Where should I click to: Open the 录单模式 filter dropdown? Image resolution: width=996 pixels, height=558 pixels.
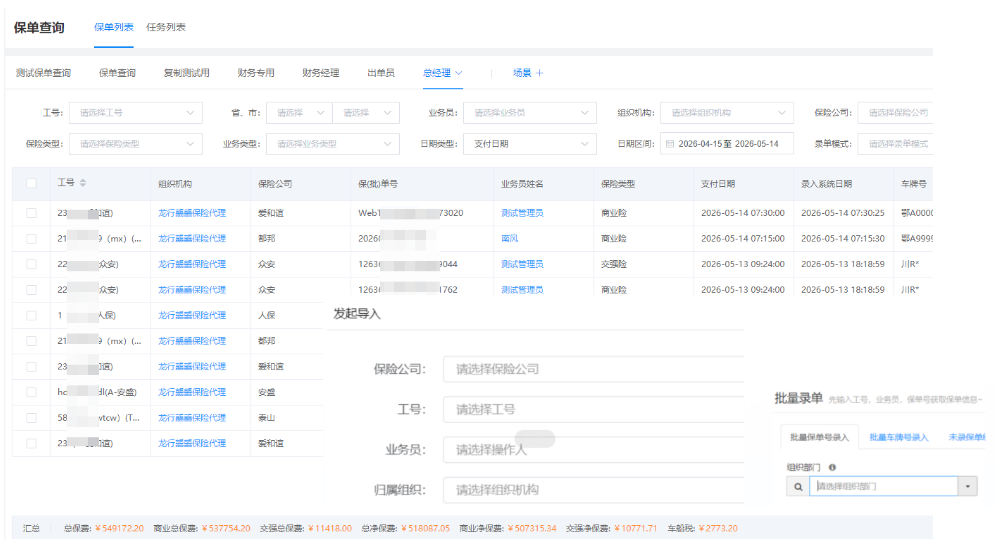tap(896, 144)
